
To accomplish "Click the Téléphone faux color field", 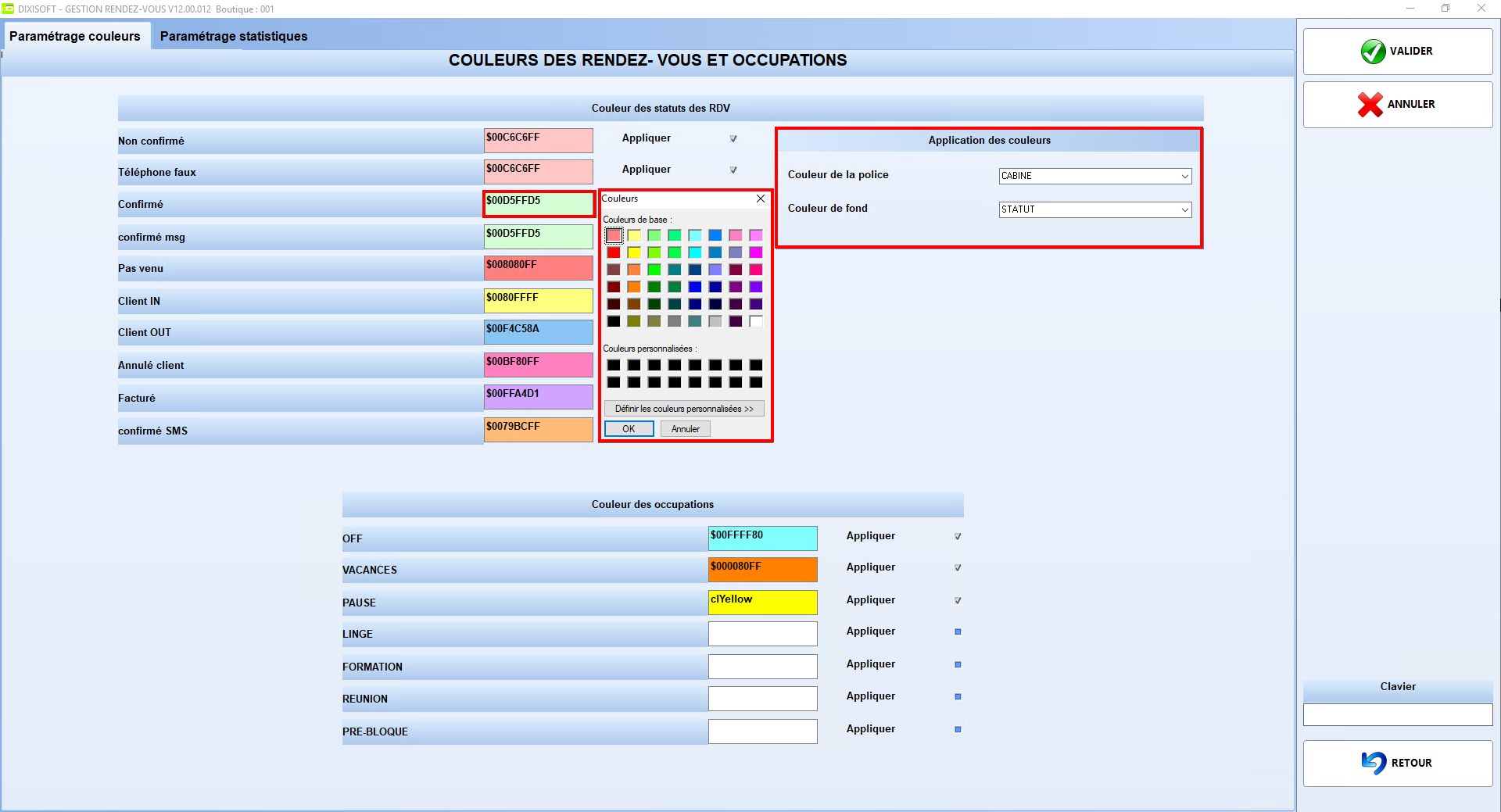I will point(539,172).
